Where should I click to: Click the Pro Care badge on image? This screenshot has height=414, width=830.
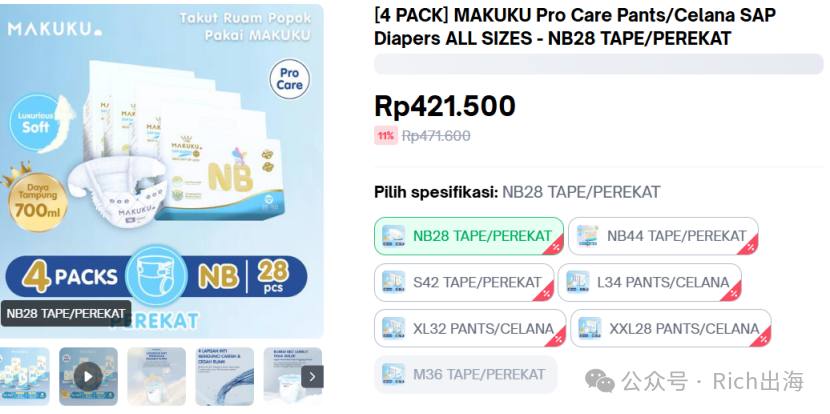[290, 79]
